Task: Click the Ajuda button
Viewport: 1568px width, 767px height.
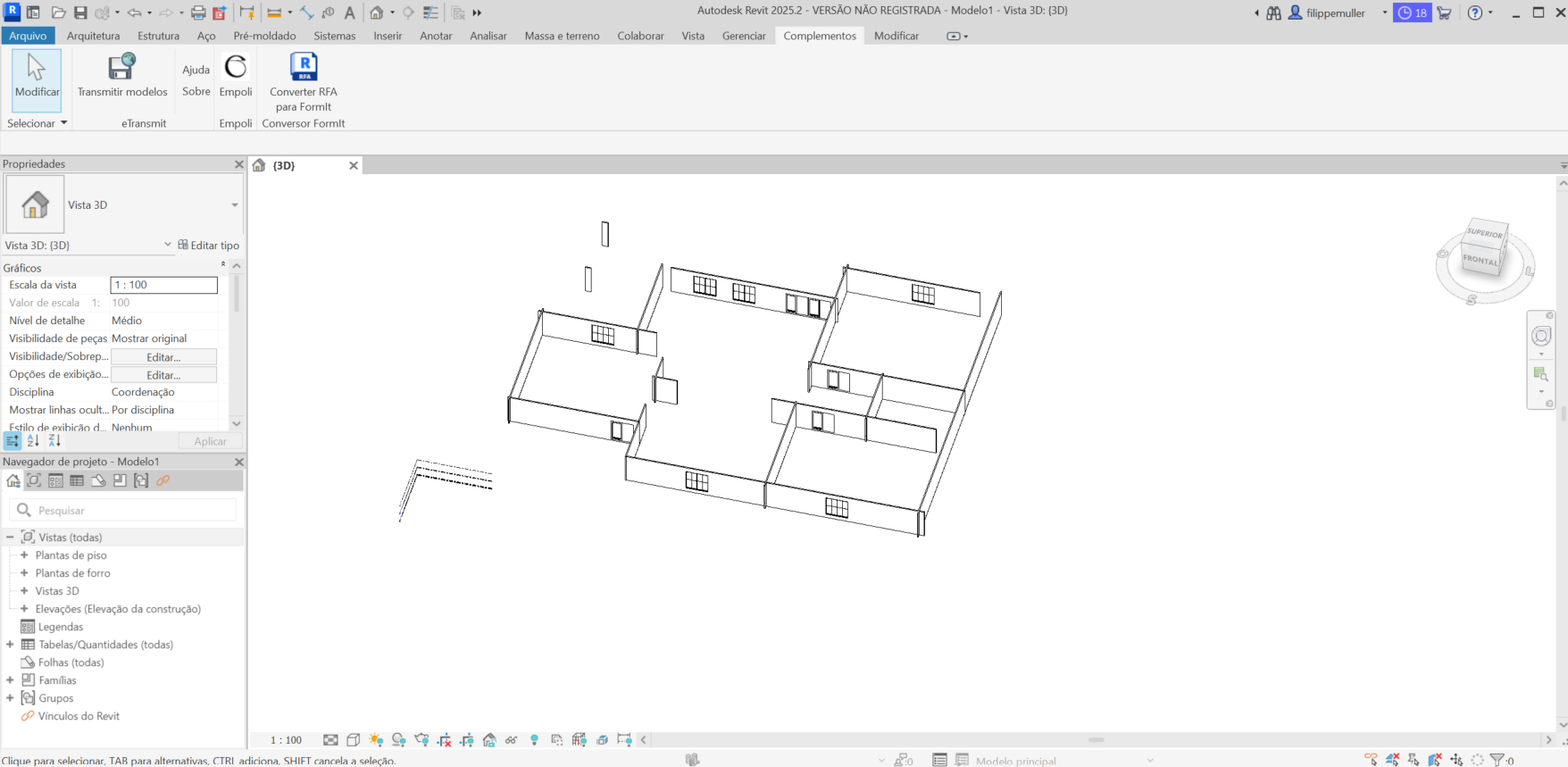Action: tap(196, 70)
